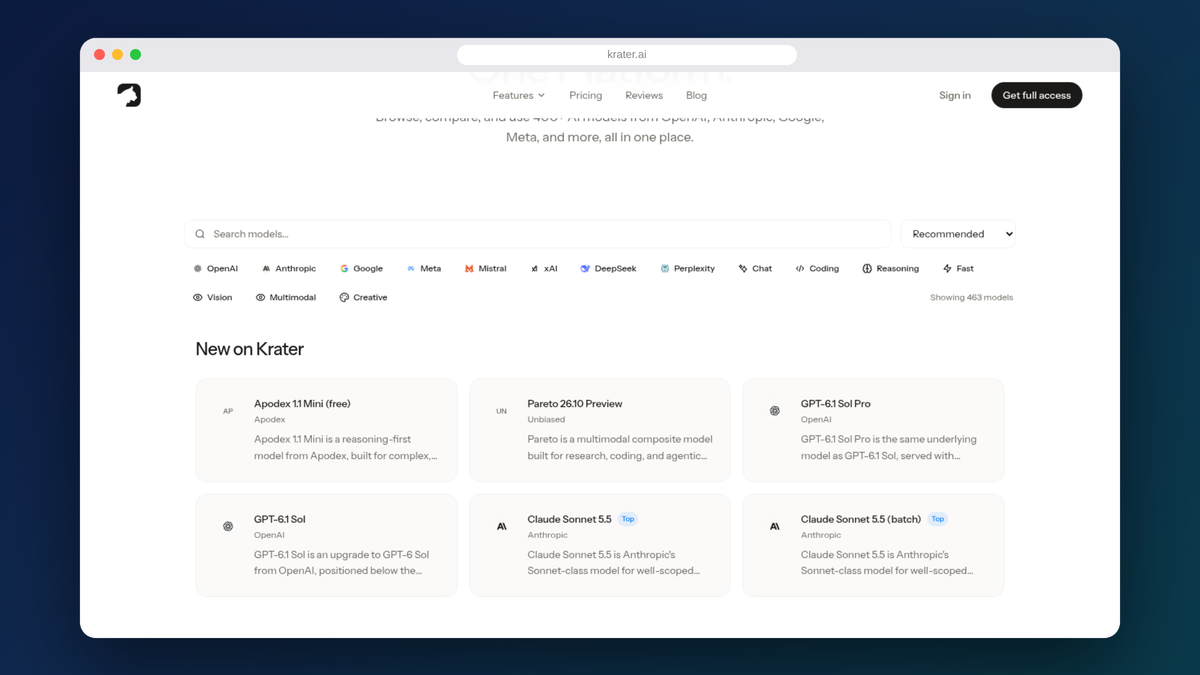Toggle the Meta provider filter
1200x675 pixels.
point(424,269)
